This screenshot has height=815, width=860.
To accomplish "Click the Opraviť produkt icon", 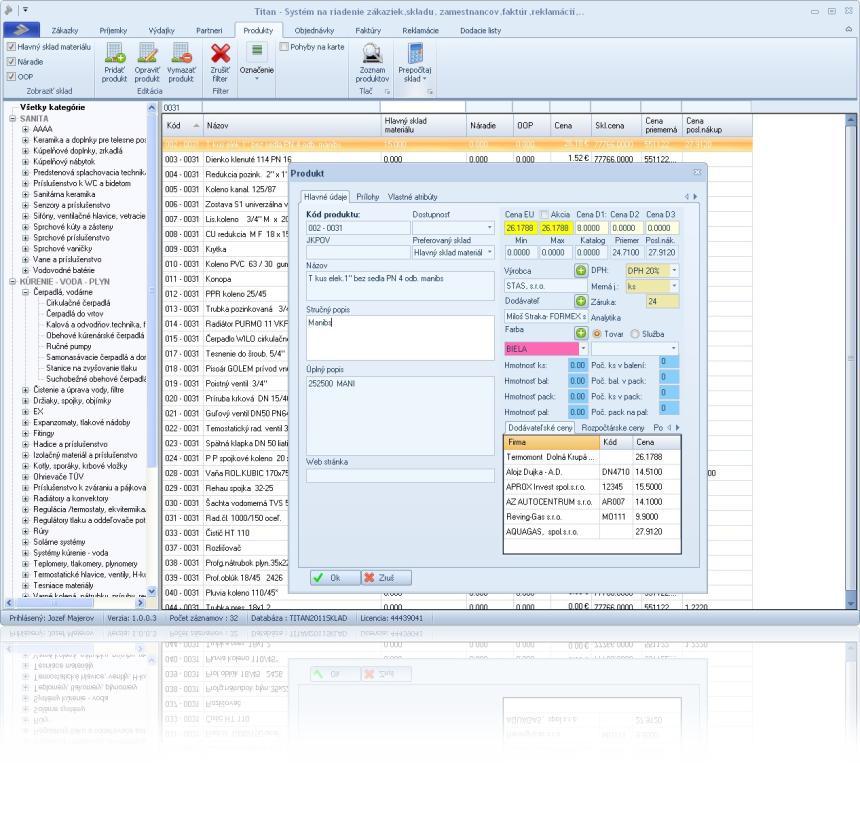I will (x=148, y=53).
